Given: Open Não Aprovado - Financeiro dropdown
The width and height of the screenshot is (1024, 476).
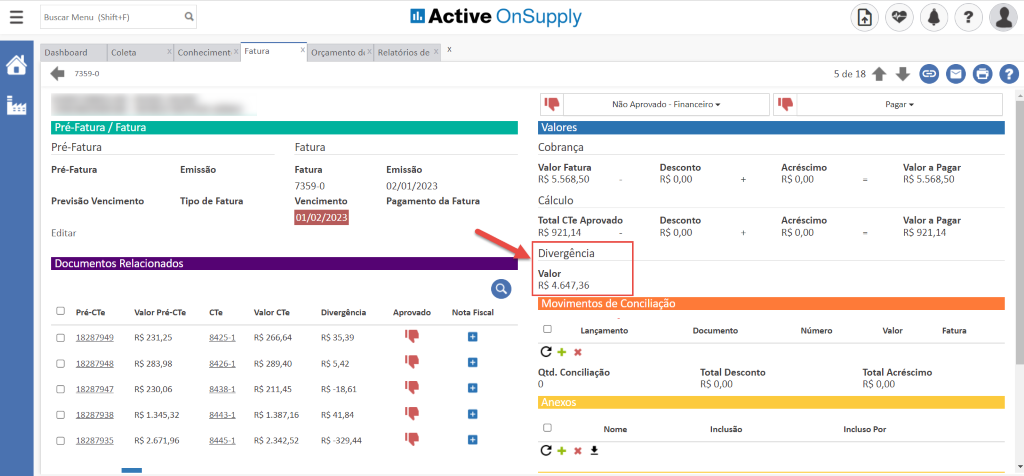Looking at the screenshot, I should (665, 104).
